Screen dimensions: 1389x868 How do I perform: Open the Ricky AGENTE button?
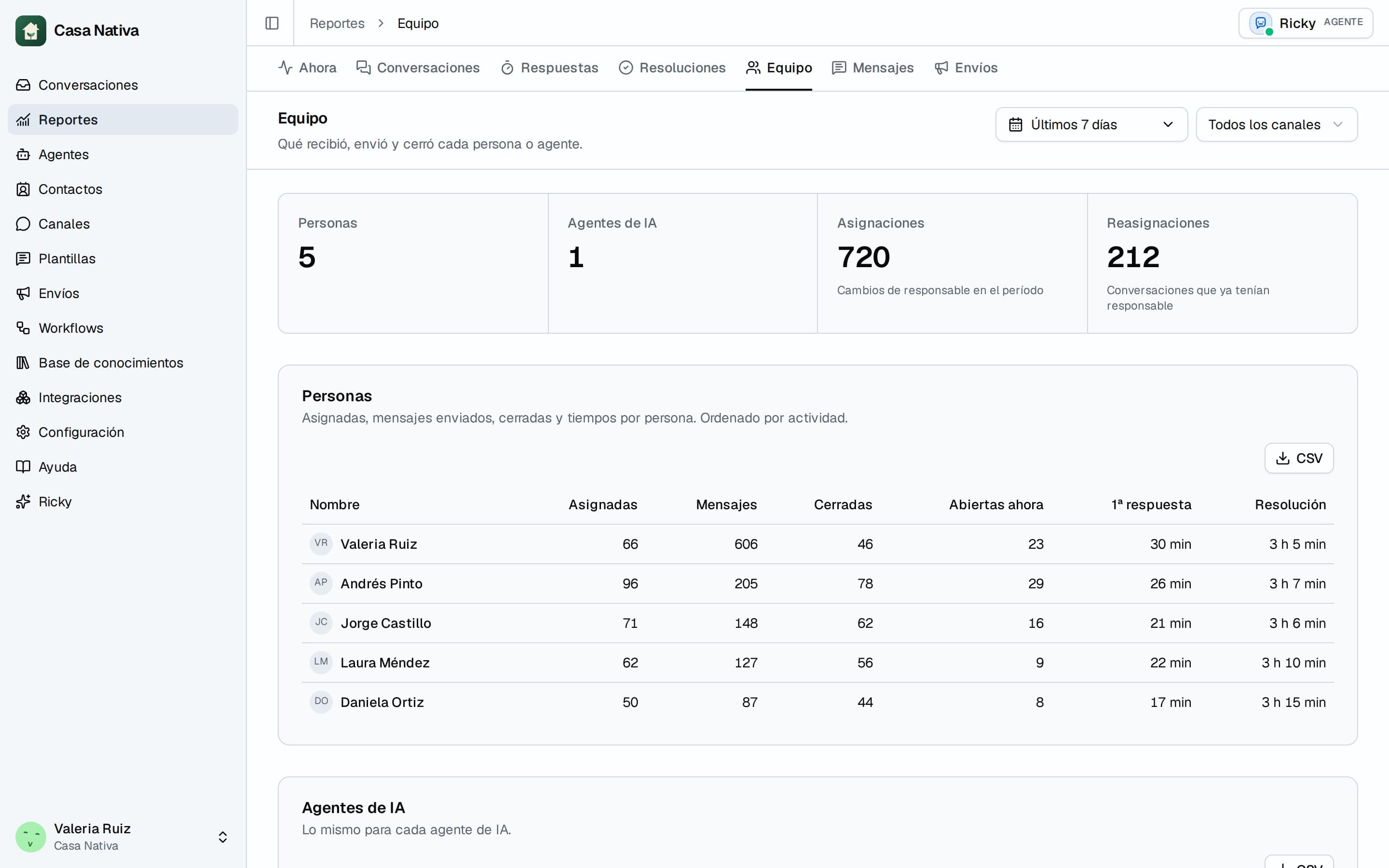click(1306, 23)
